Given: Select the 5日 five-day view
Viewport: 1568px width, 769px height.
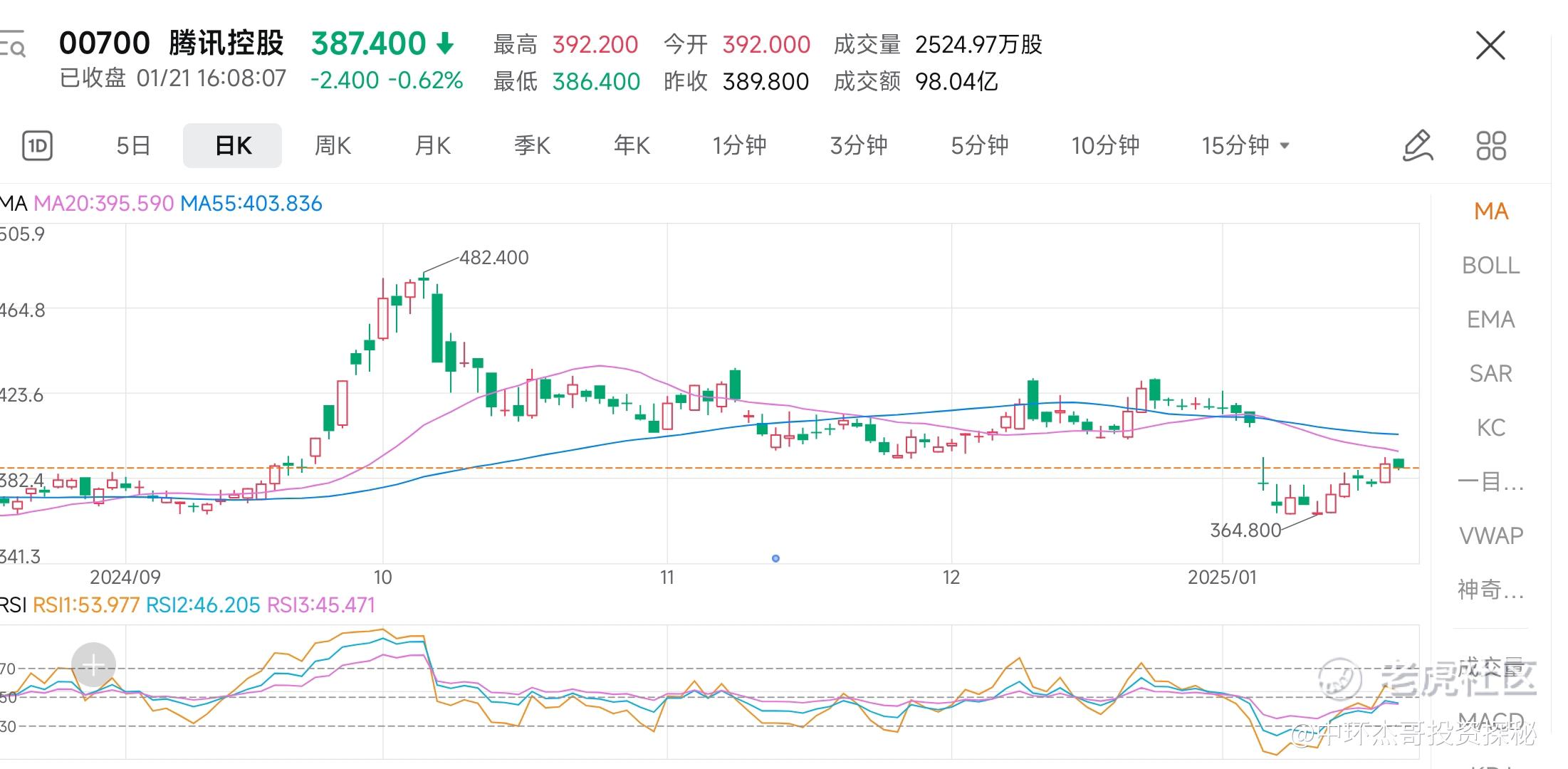Looking at the screenshot, I should click(133, 146).
